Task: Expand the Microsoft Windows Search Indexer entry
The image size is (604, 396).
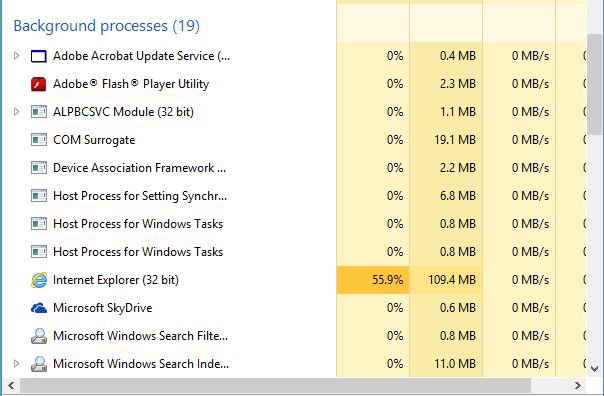Action: pos(16,364)
